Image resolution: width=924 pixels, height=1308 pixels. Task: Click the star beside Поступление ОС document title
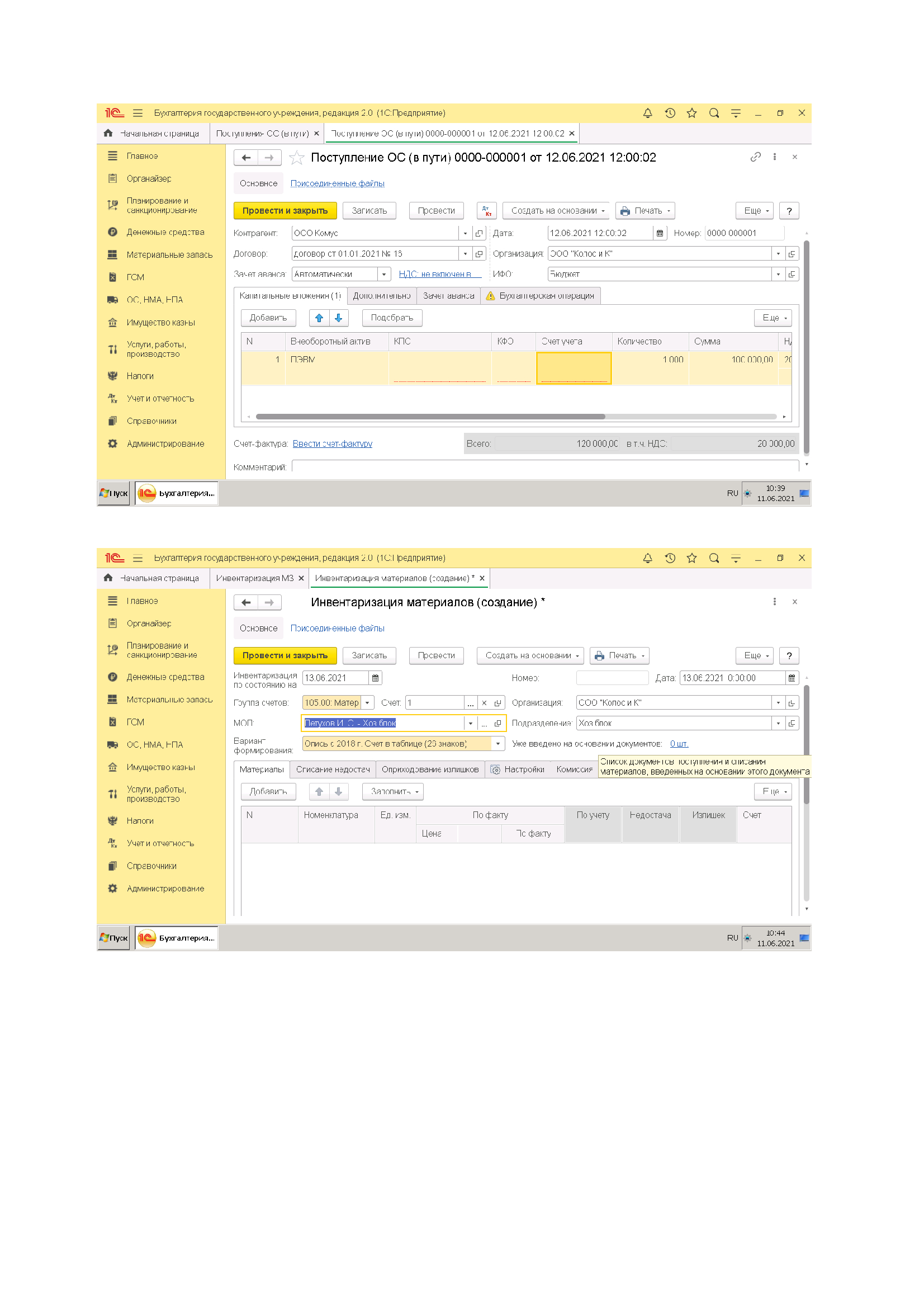[296, 158]
